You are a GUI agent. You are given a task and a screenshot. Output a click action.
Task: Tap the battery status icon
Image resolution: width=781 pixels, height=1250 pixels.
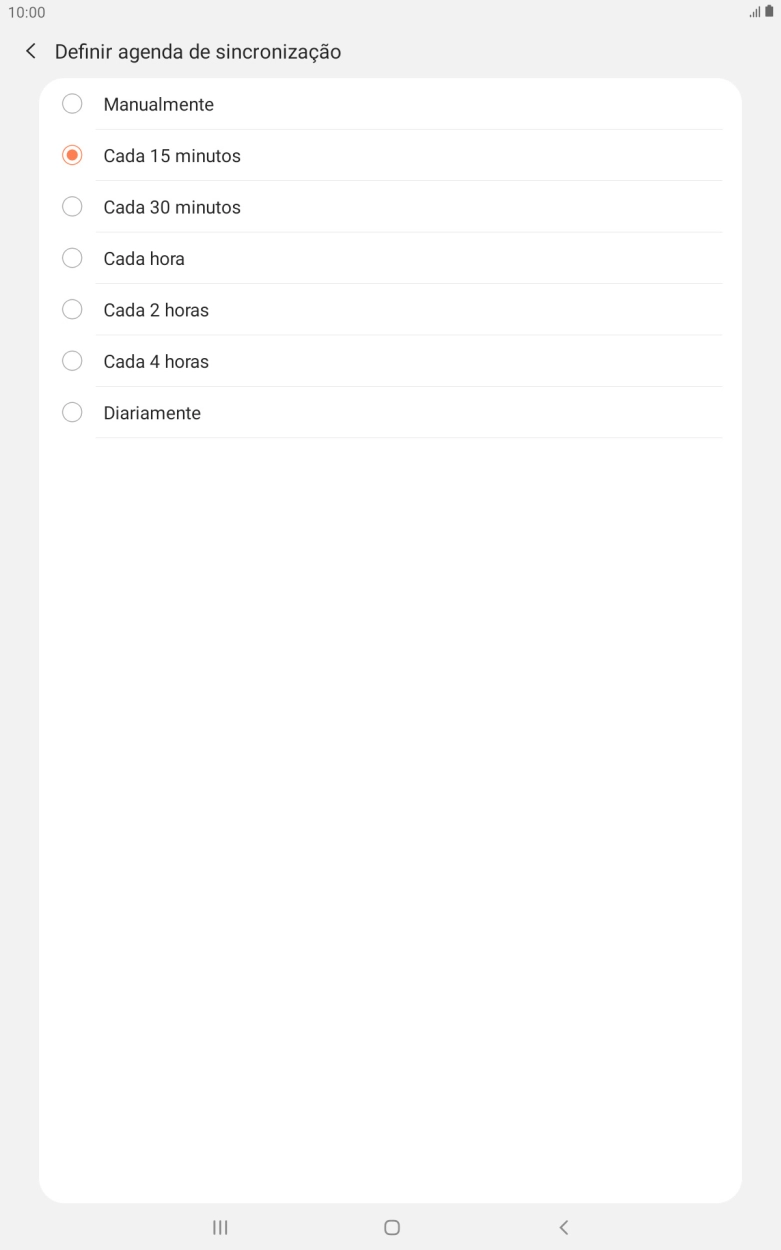(x=769, y=12)
